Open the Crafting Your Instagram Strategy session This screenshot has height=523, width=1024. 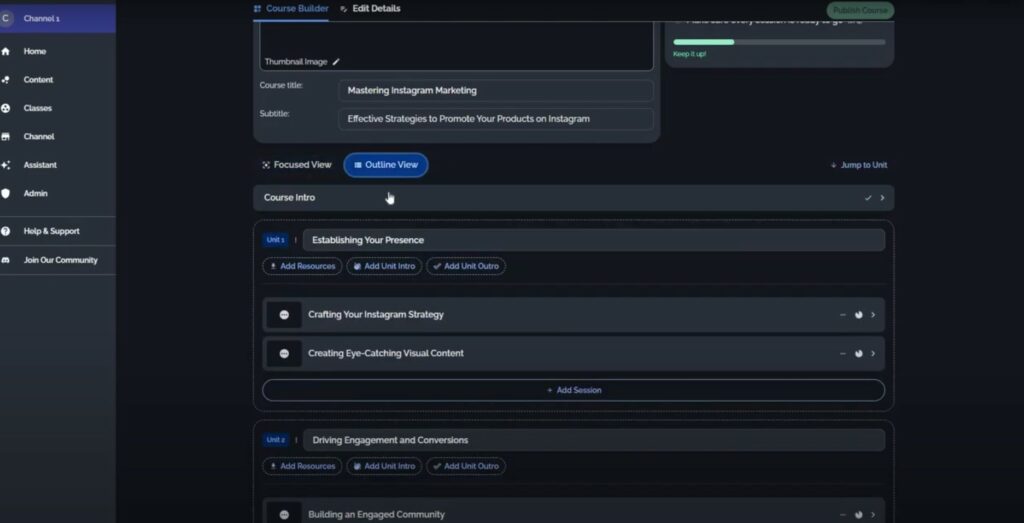click(x=573, y=315)
